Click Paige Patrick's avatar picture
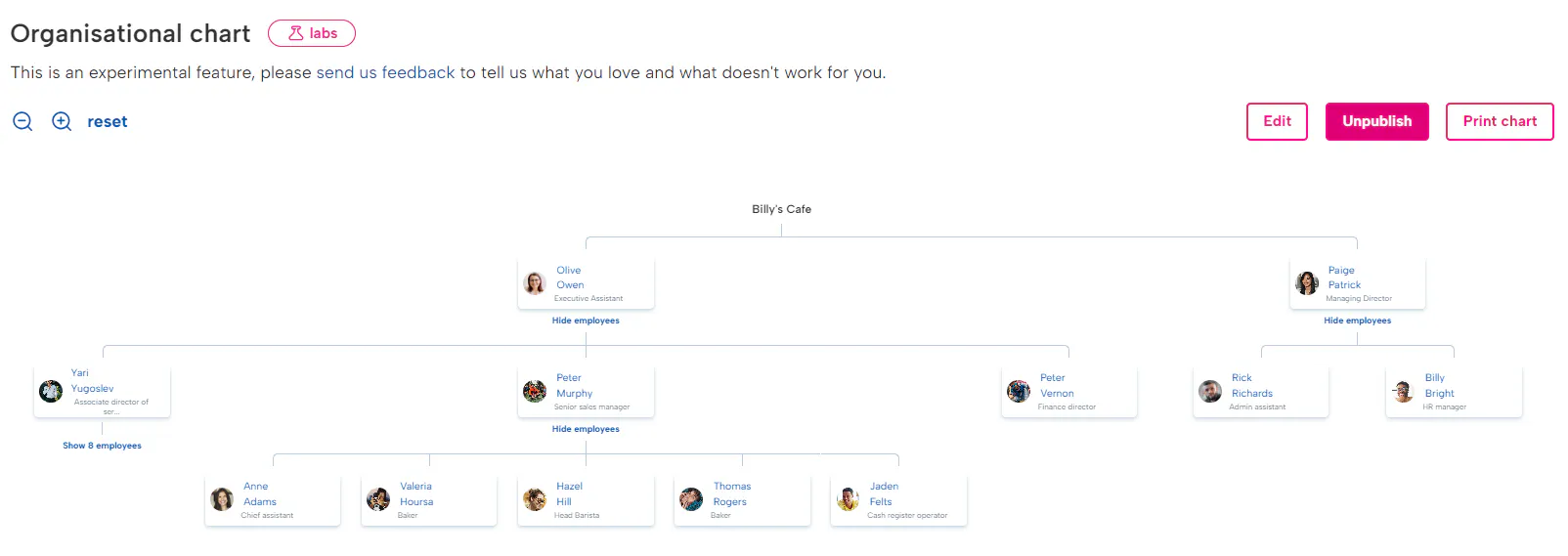Image resolution: width=1568 pixels, height=556 pixels. pos(1307,283)
